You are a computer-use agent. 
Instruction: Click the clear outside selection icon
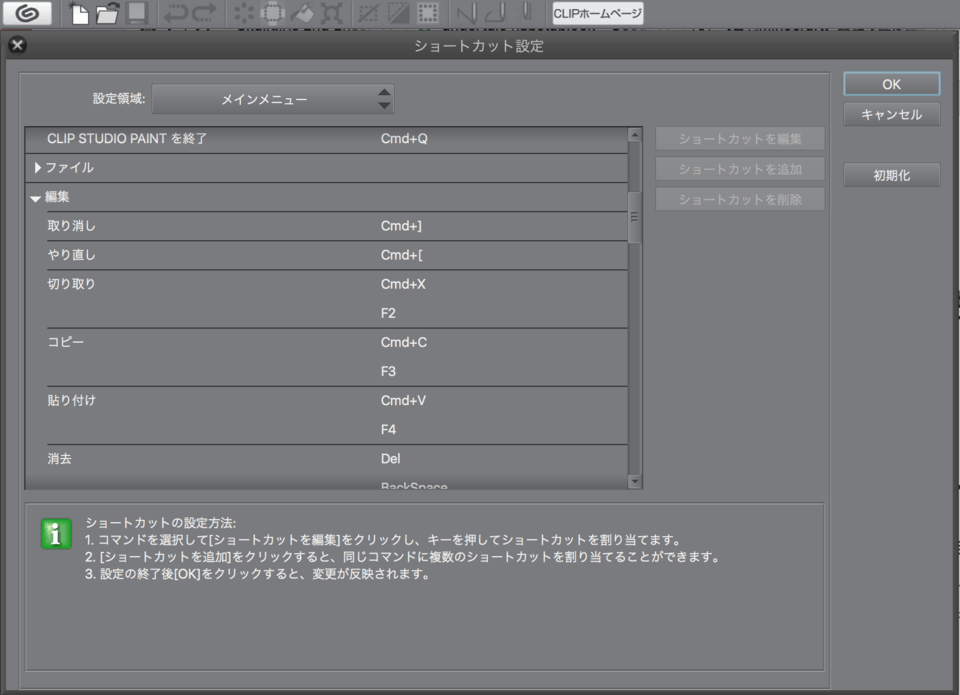point(272,13)
